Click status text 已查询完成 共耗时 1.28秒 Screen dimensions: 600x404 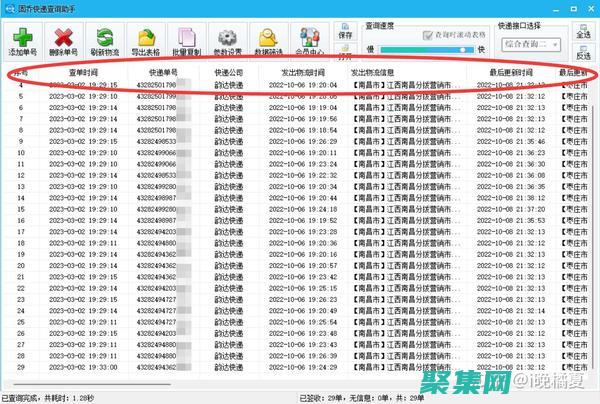[48, 399]
